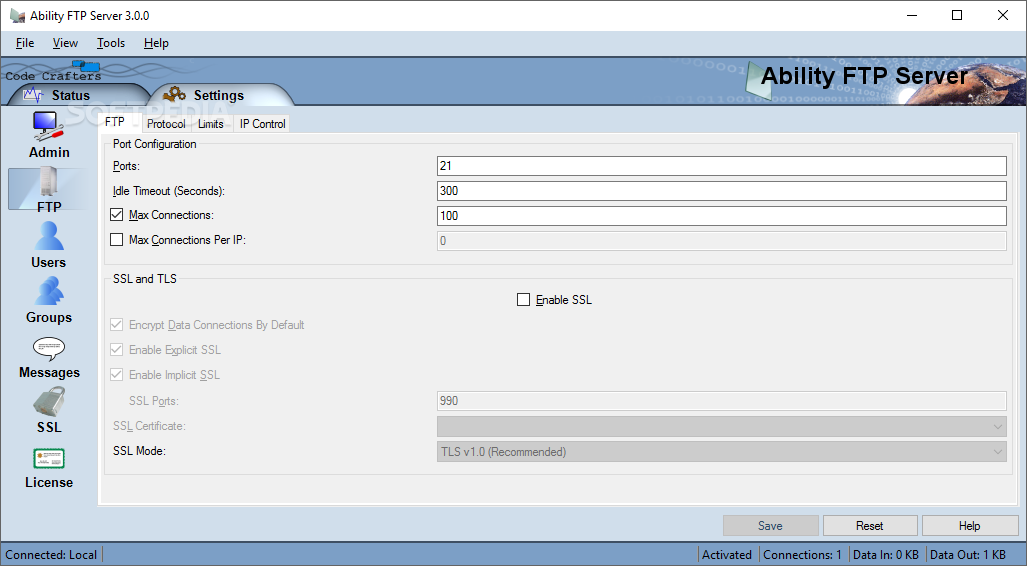The height and width of the screenshot is (566, 1027).
Task: Click the Reset button
Action: pos(870,525)
